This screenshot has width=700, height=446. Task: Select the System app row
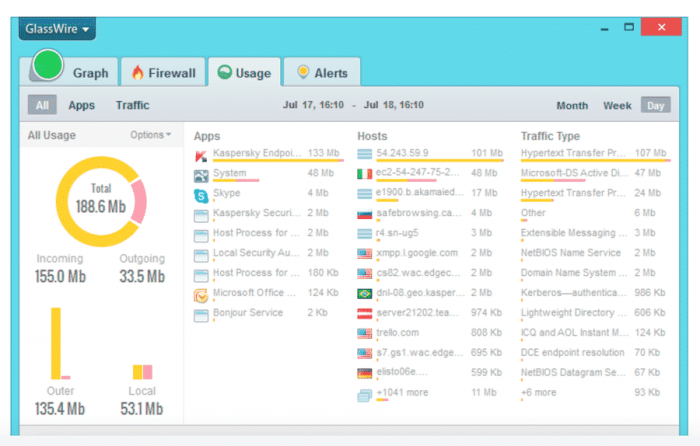(268, 174)
